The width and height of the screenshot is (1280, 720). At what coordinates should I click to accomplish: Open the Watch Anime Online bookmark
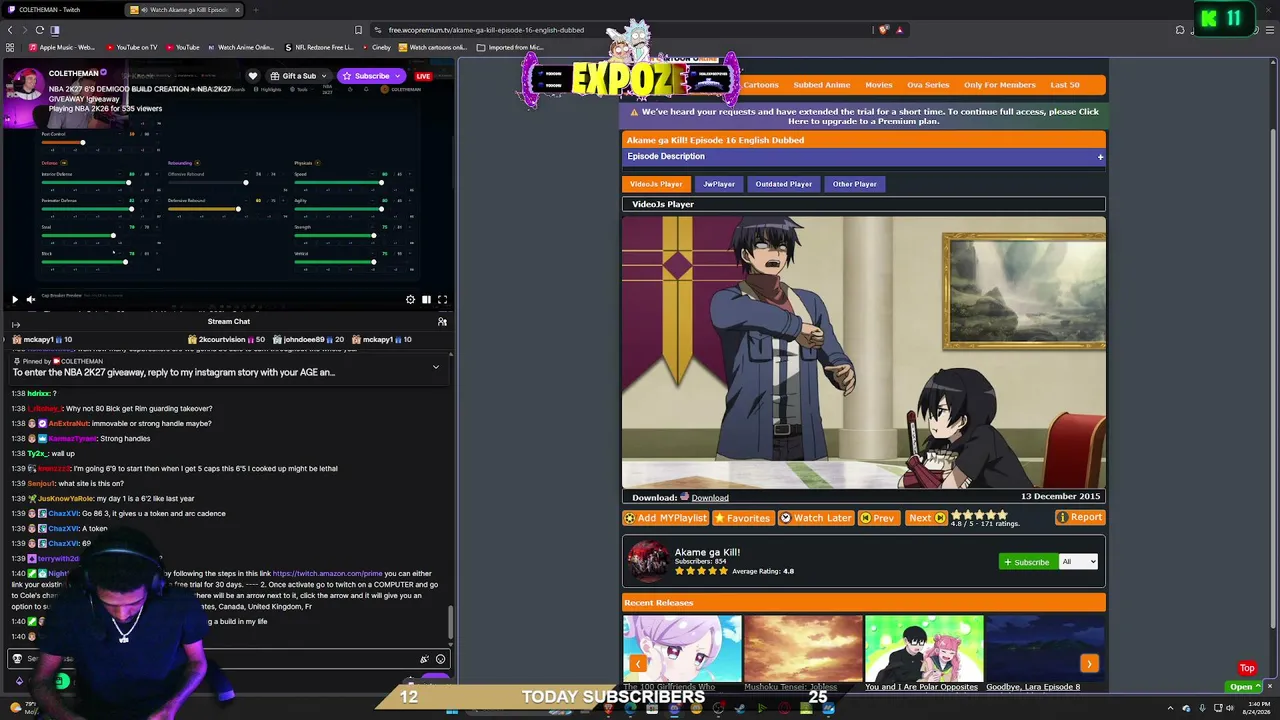point(240,47)
